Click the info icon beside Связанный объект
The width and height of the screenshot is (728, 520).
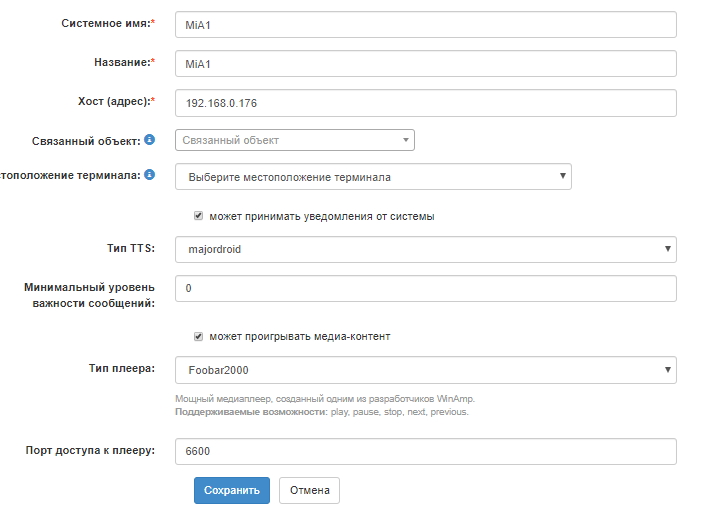pyautogui.click(x=149, y=139)
